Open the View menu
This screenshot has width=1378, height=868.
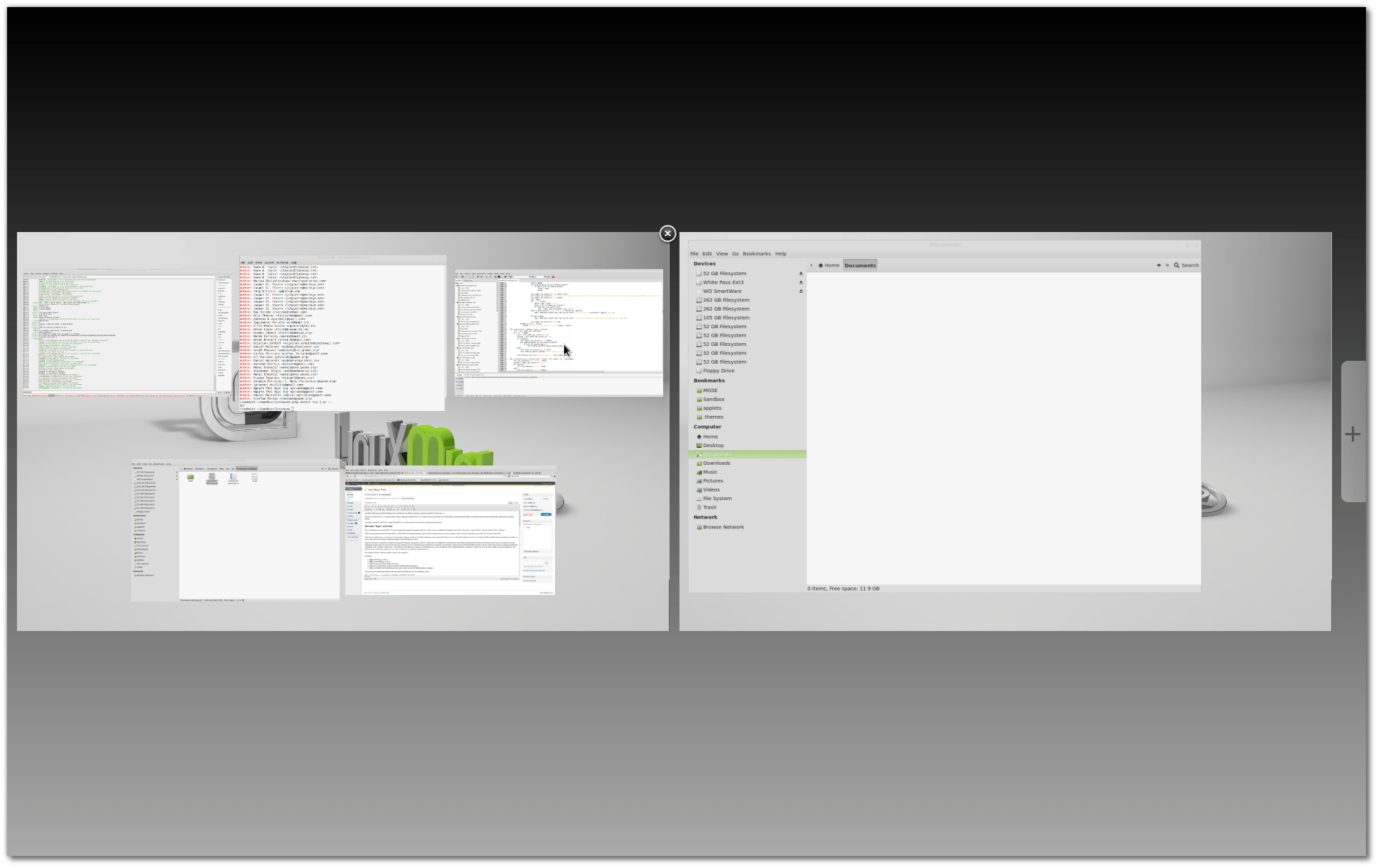coord(721,253)
